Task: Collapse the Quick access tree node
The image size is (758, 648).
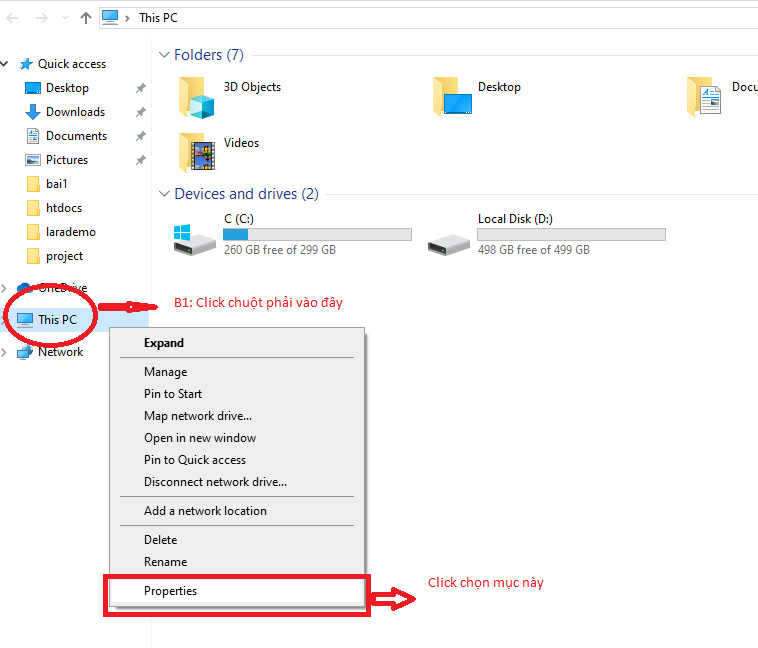Action: coord(4,64)
